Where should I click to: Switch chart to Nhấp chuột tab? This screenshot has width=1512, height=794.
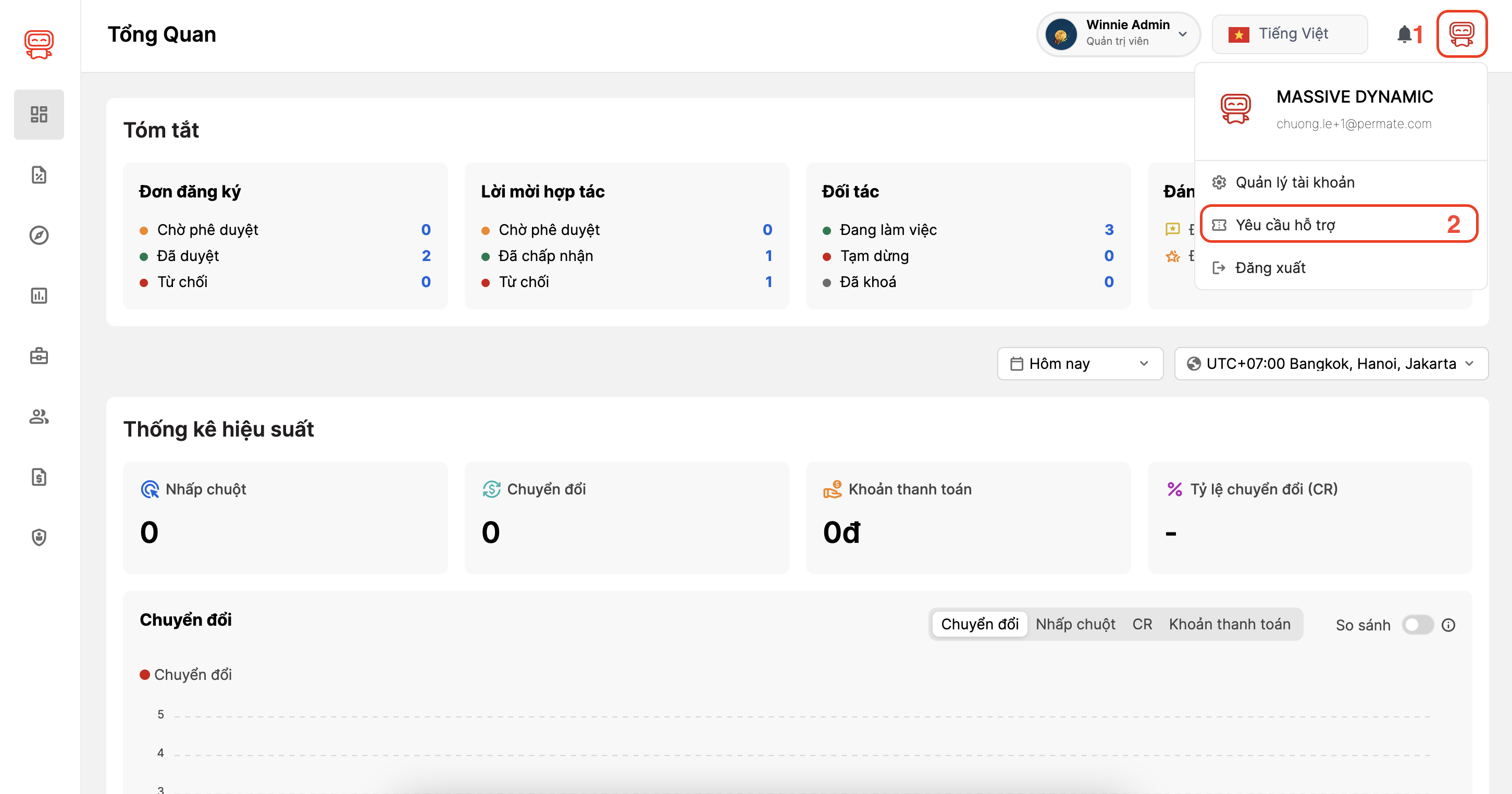tap(1075, 624)
